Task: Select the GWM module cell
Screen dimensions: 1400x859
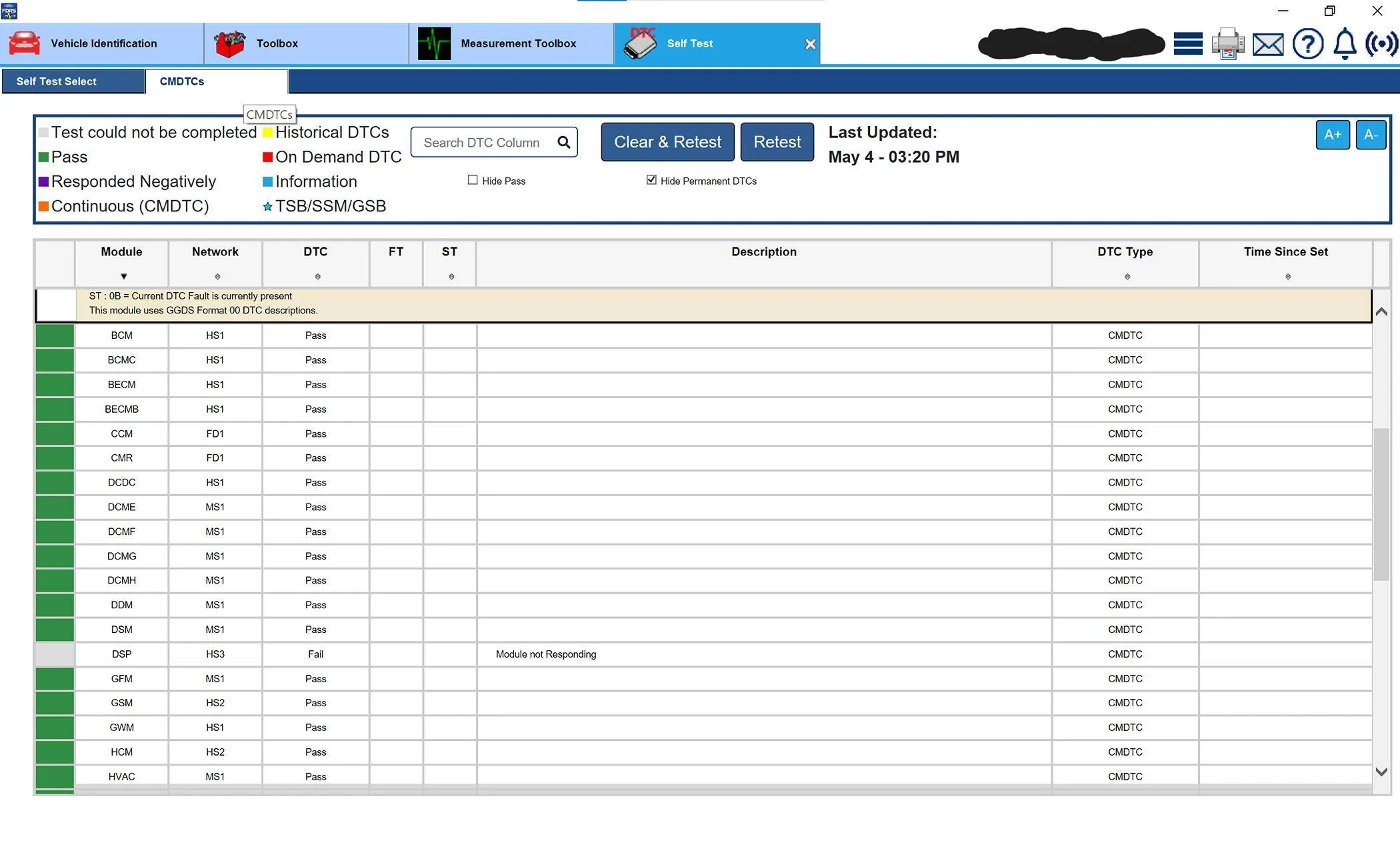Action: click(121, 728)
